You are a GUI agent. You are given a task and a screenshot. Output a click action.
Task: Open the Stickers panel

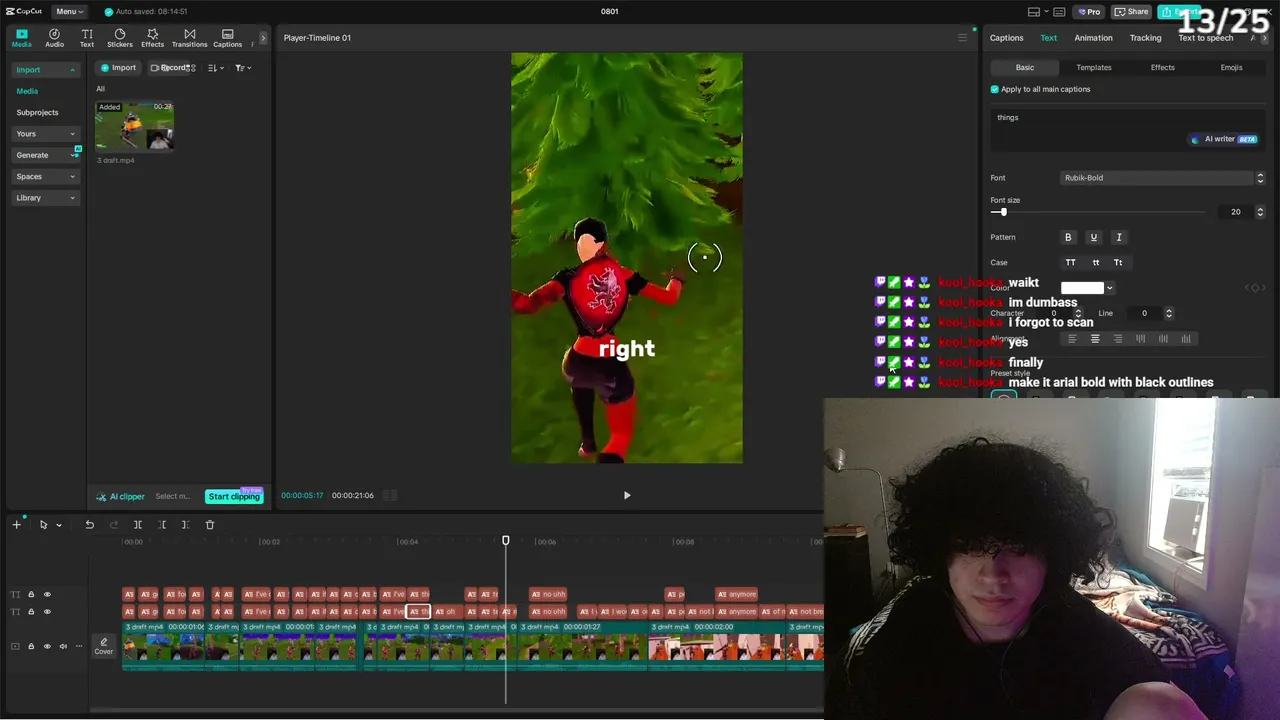120,38
